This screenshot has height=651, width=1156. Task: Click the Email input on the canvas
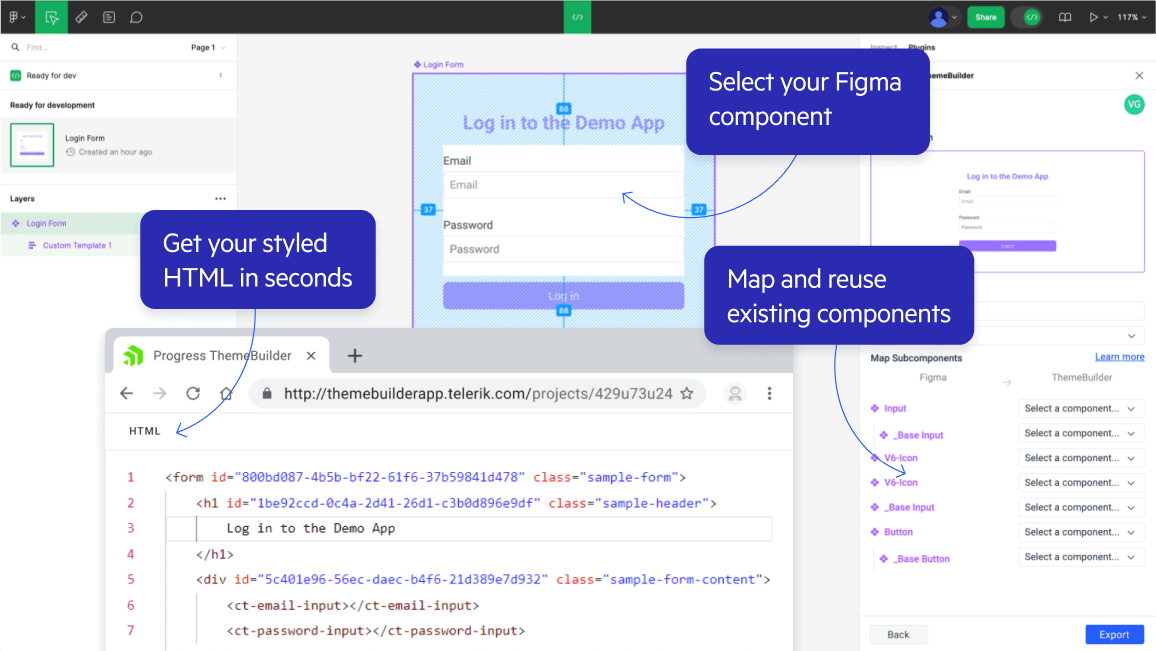pos(563,185)
